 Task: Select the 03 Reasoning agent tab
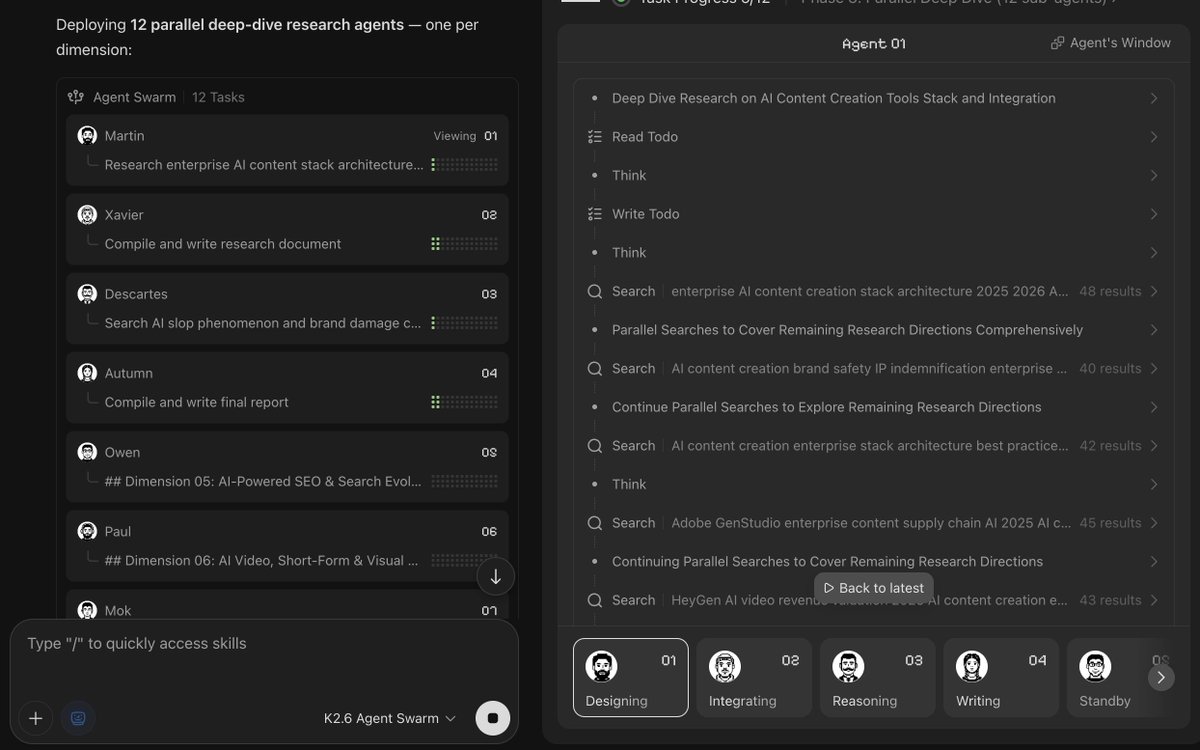pyautogui.click(x=878, y=677)
